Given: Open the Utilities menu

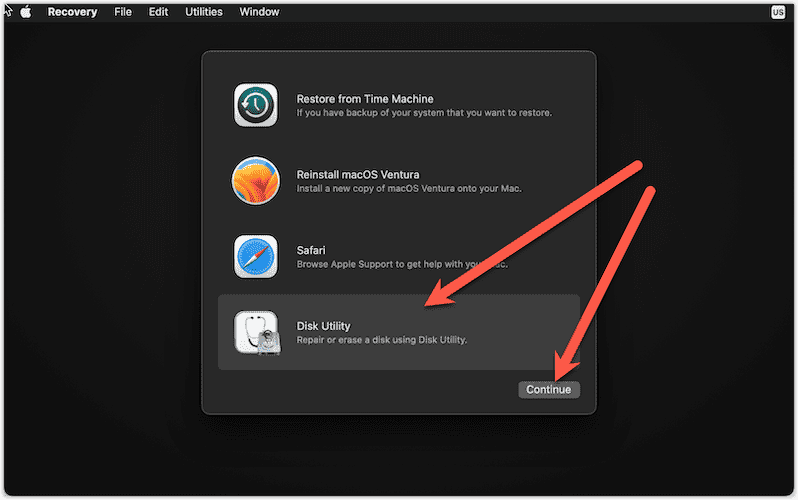Looking at the screenshot, I should [x=205, y=12].
